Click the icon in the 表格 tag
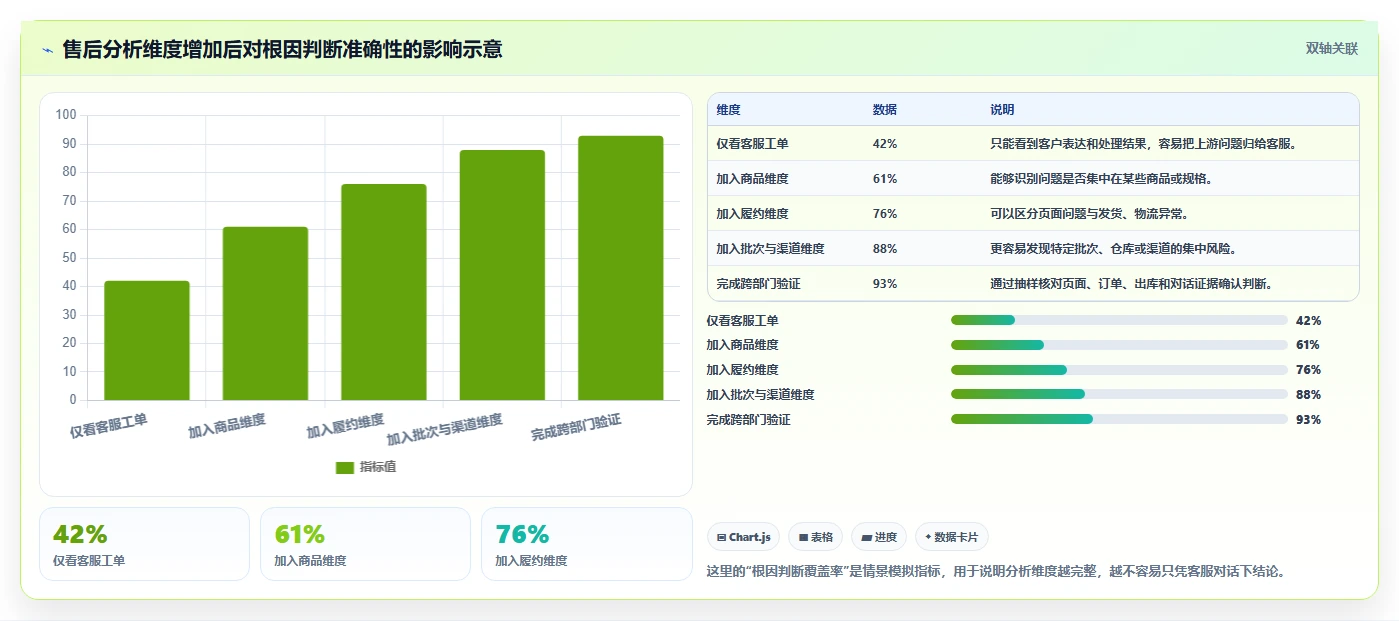This screenshot has width=1399, height=621. coord(802,538)
